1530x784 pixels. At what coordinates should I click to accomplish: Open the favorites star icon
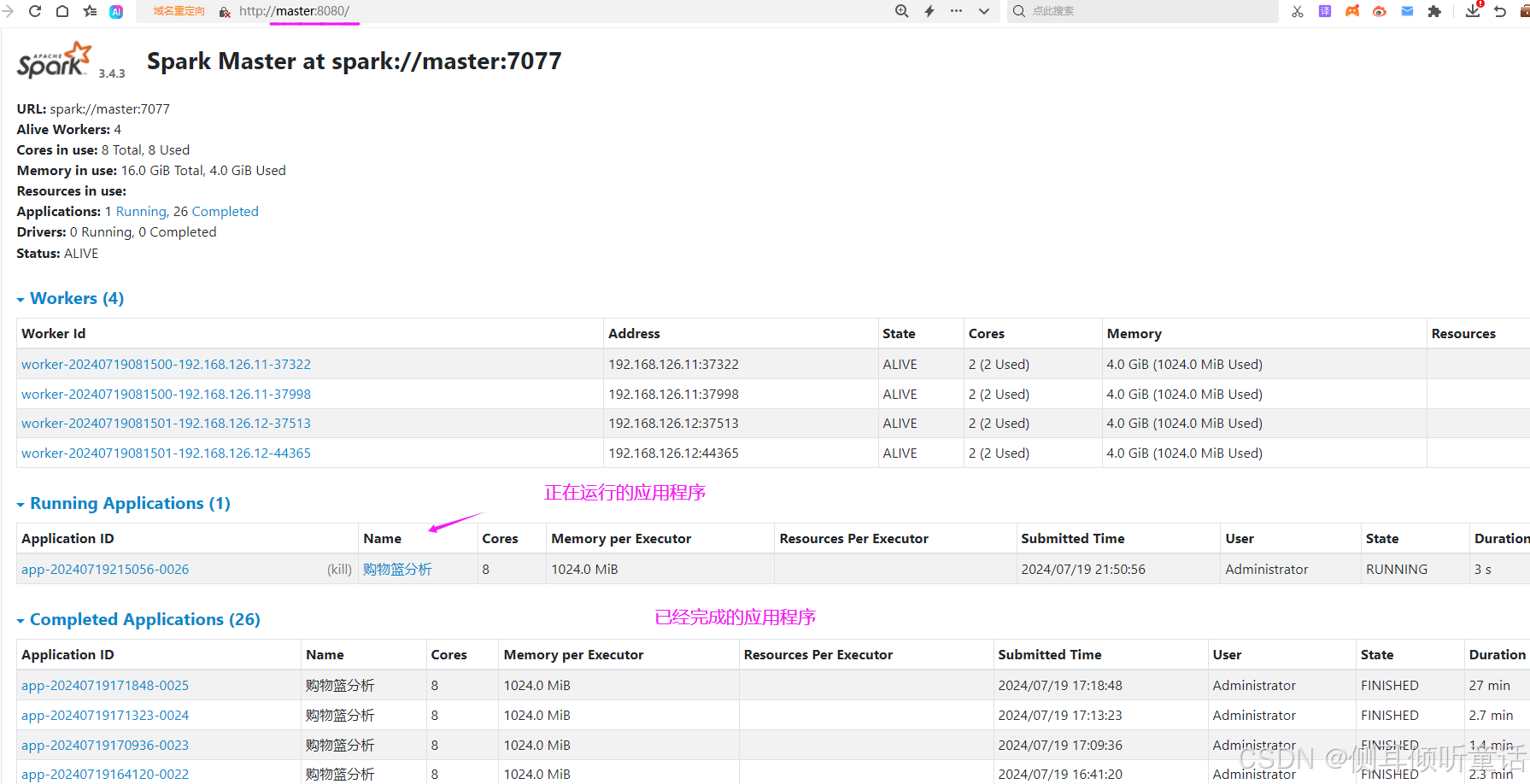(x=90, y=11)
